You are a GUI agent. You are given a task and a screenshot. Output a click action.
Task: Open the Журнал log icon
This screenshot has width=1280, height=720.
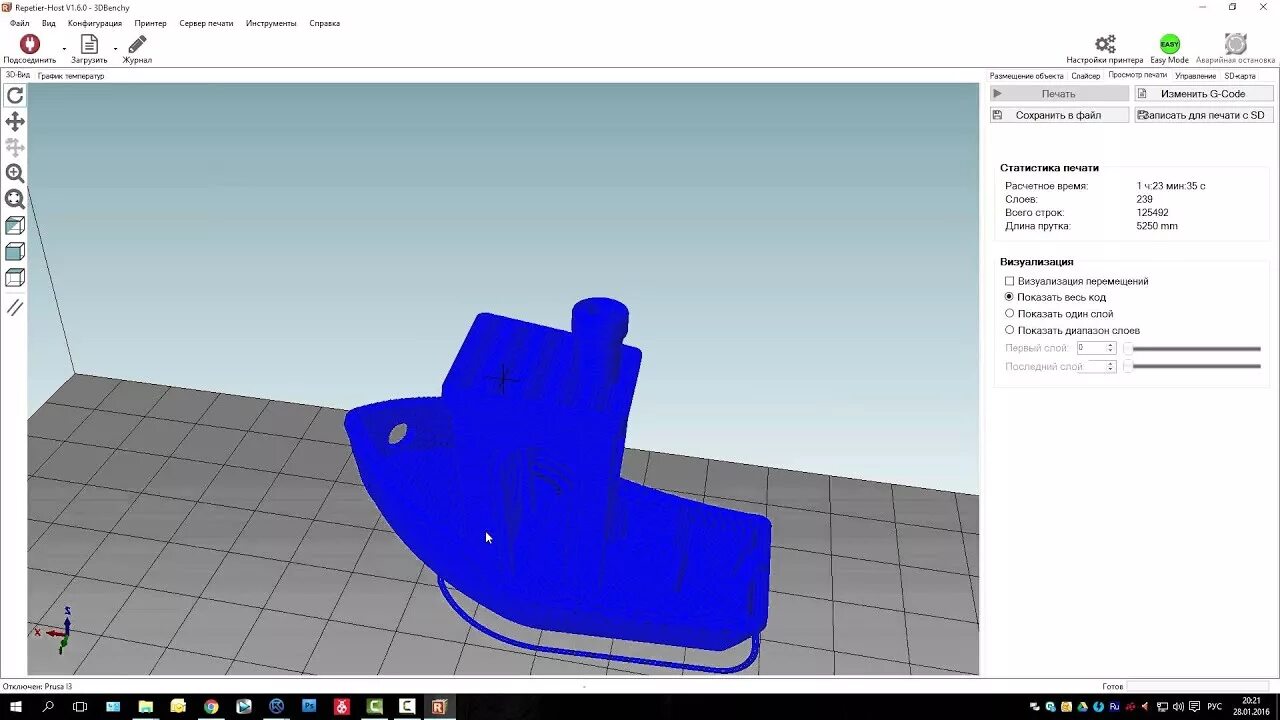click(137, 44)
